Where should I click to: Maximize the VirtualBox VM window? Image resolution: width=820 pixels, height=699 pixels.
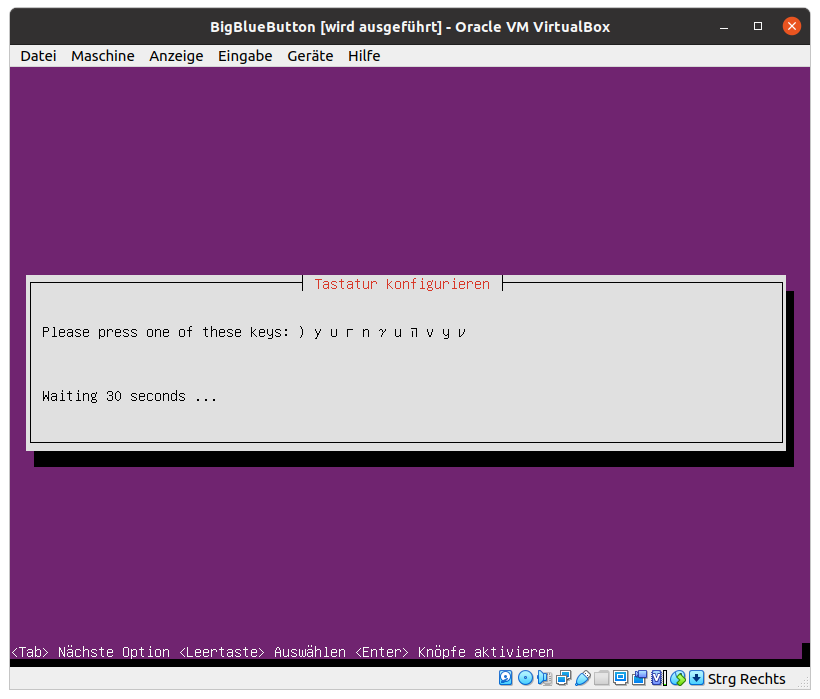758,26
